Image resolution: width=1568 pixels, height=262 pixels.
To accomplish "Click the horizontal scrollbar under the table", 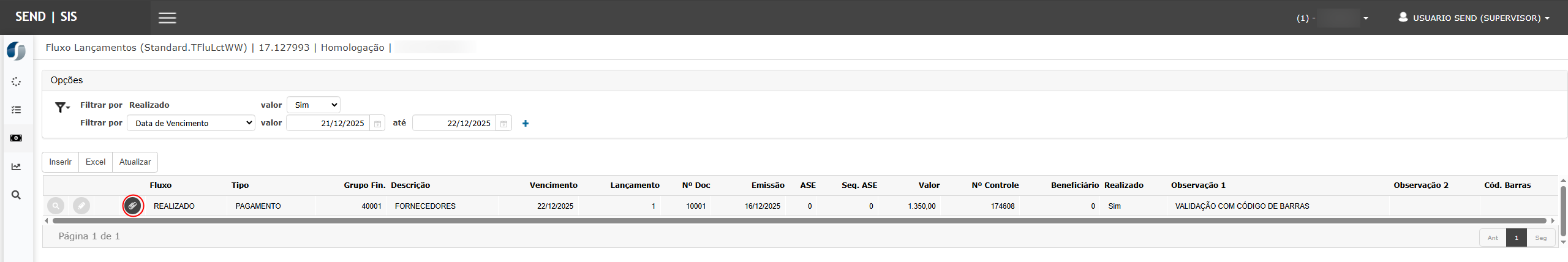I will [796, 220].
